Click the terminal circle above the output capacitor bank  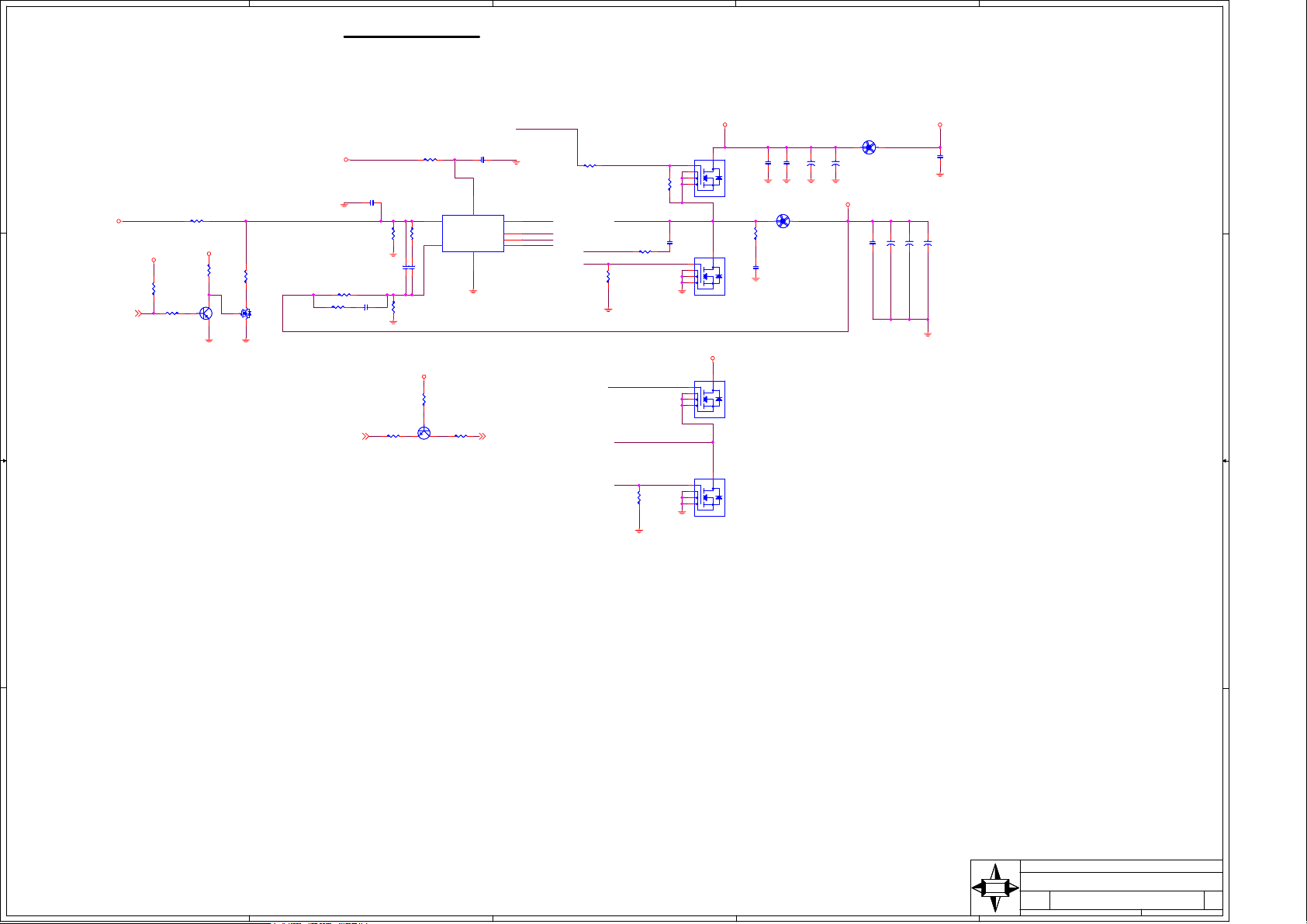pyautogui.click(x=848, y=205)
